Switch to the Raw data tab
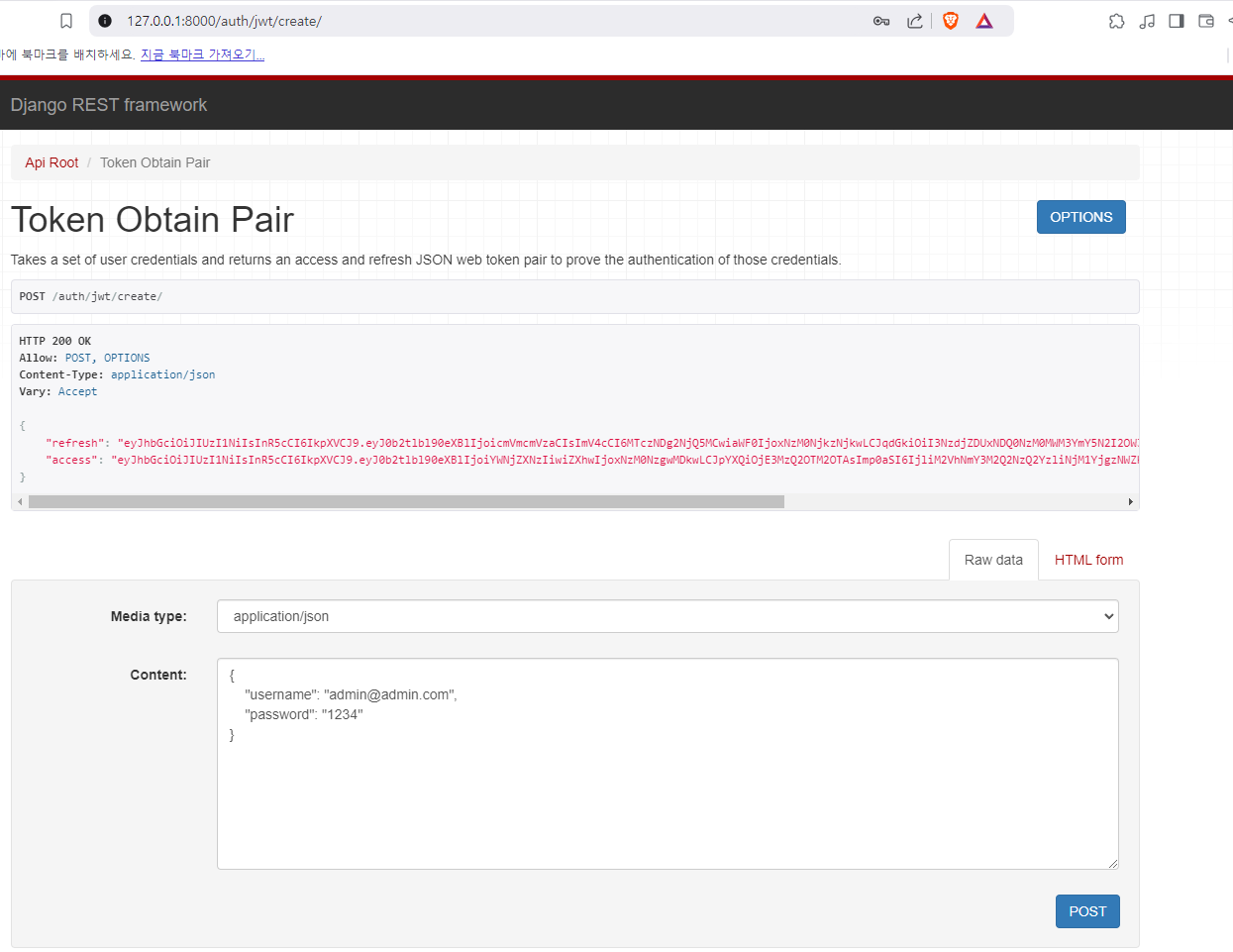Viewport: 1233px width, 952px height. pyautogui.click(x=993, y=560)
